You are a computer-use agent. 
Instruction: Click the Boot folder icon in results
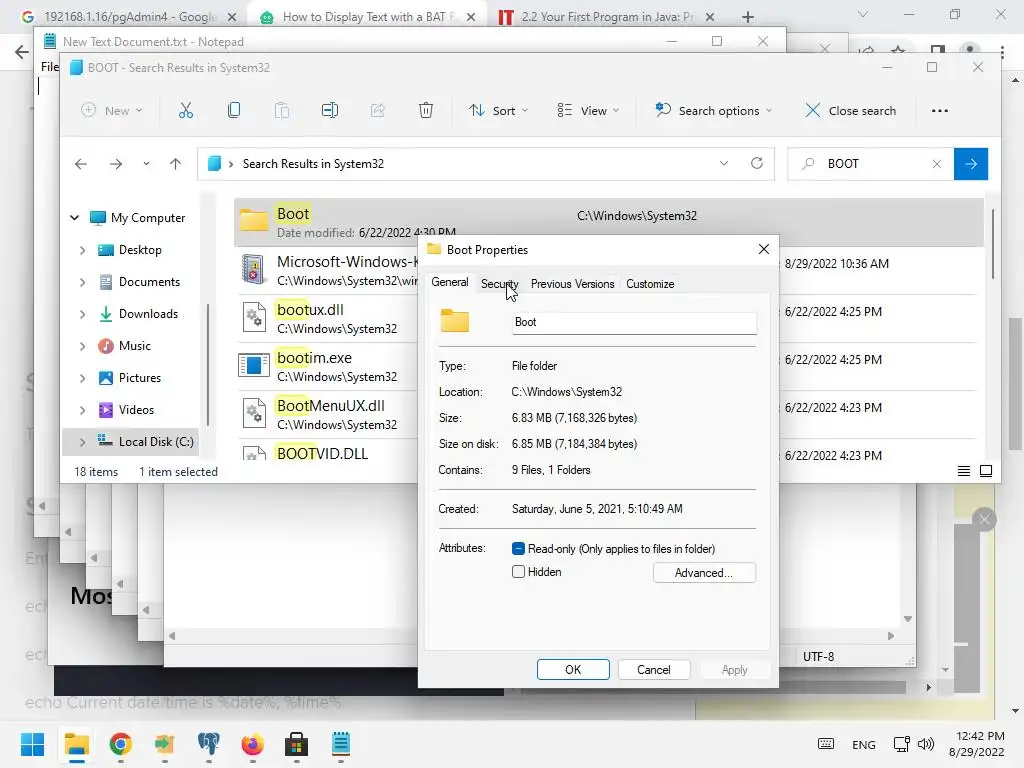point(253,221)
